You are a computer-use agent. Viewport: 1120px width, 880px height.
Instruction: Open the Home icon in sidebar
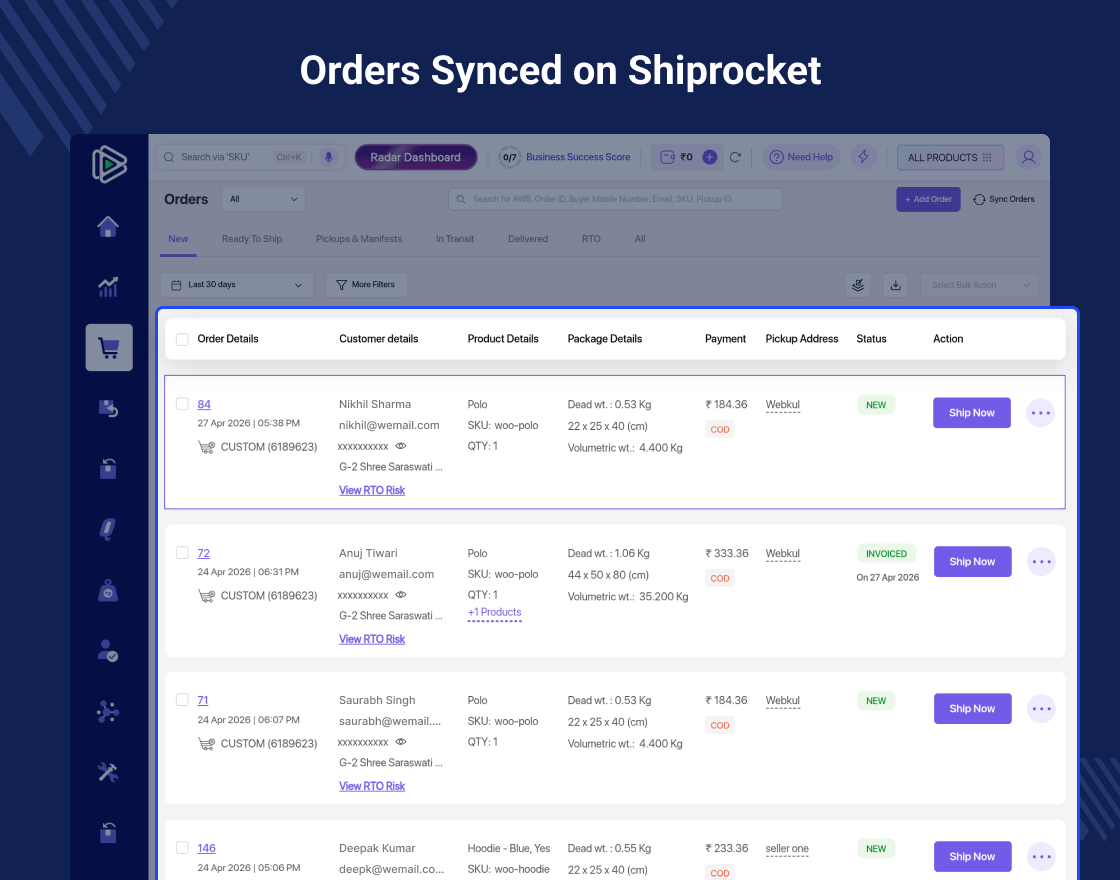click(108, 226)
